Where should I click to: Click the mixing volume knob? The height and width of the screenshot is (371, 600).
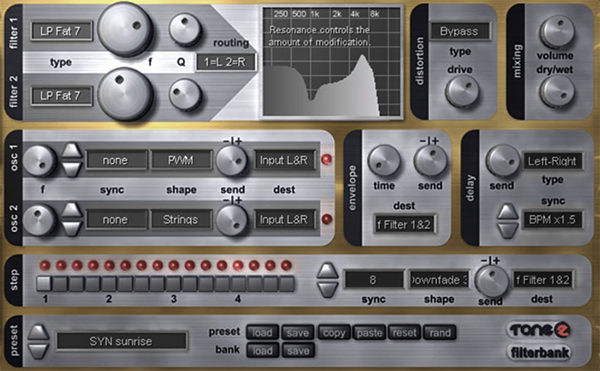click(x=556, y=32)
